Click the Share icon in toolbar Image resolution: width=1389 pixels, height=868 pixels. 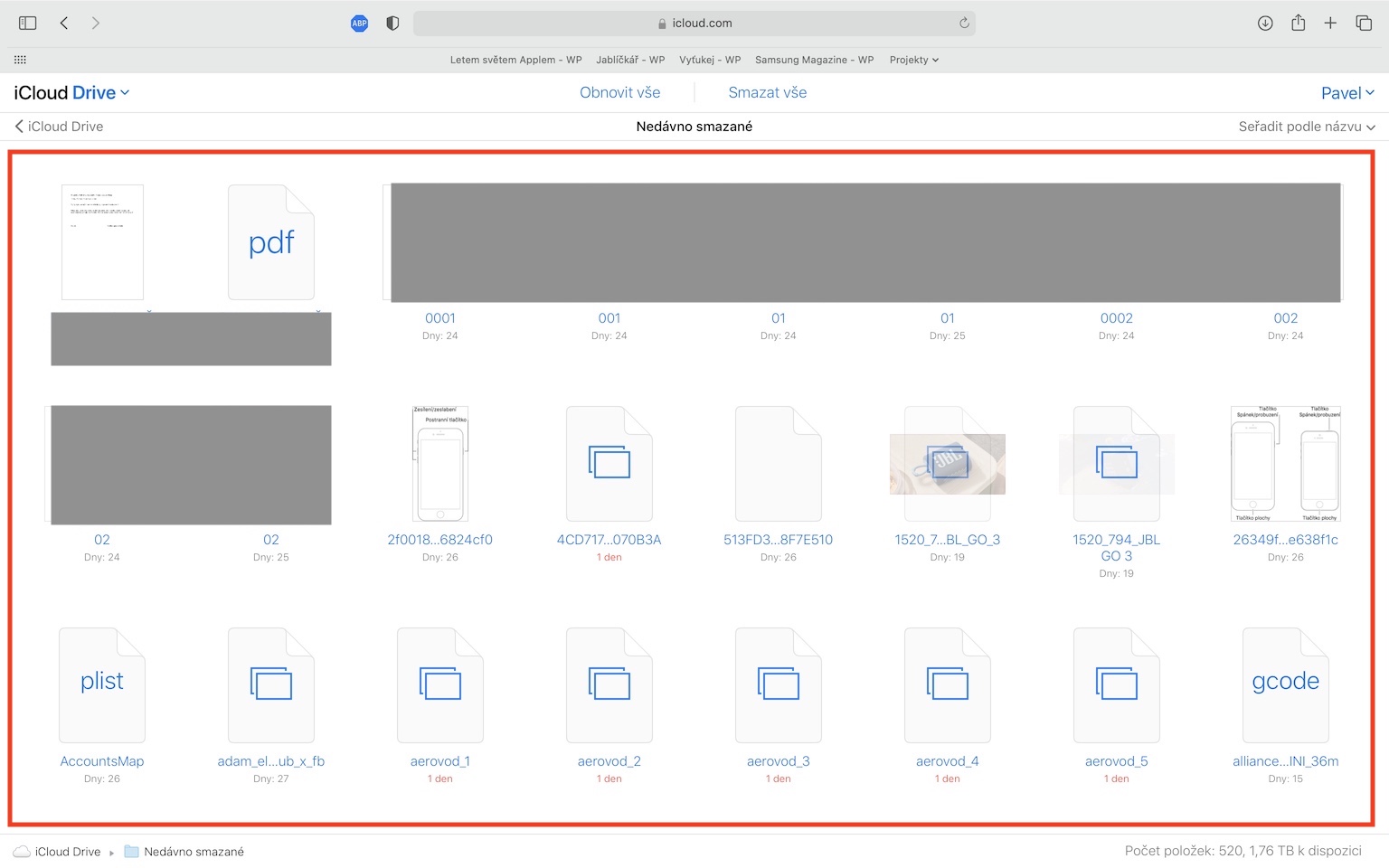tap(1298, 24)
